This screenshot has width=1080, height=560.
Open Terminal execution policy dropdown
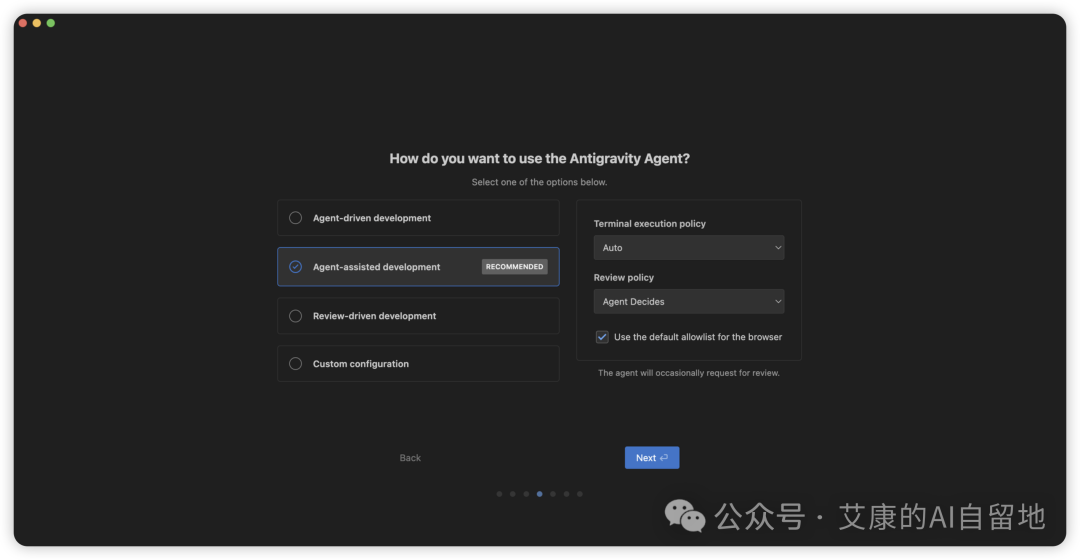tap(689, 247)
